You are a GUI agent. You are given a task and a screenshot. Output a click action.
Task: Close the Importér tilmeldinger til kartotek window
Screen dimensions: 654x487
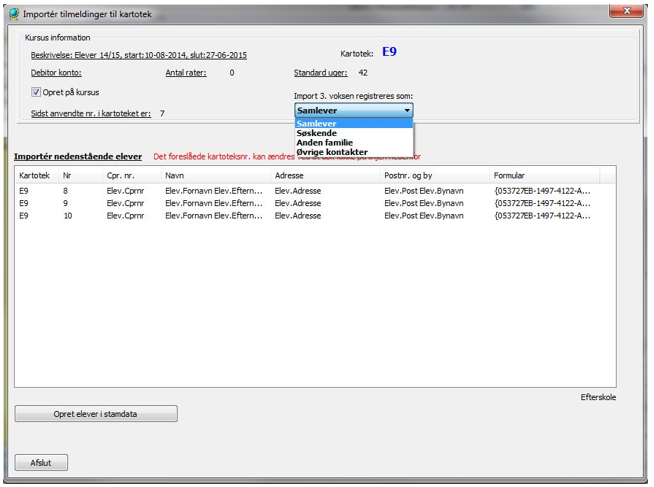coord(626,11)
